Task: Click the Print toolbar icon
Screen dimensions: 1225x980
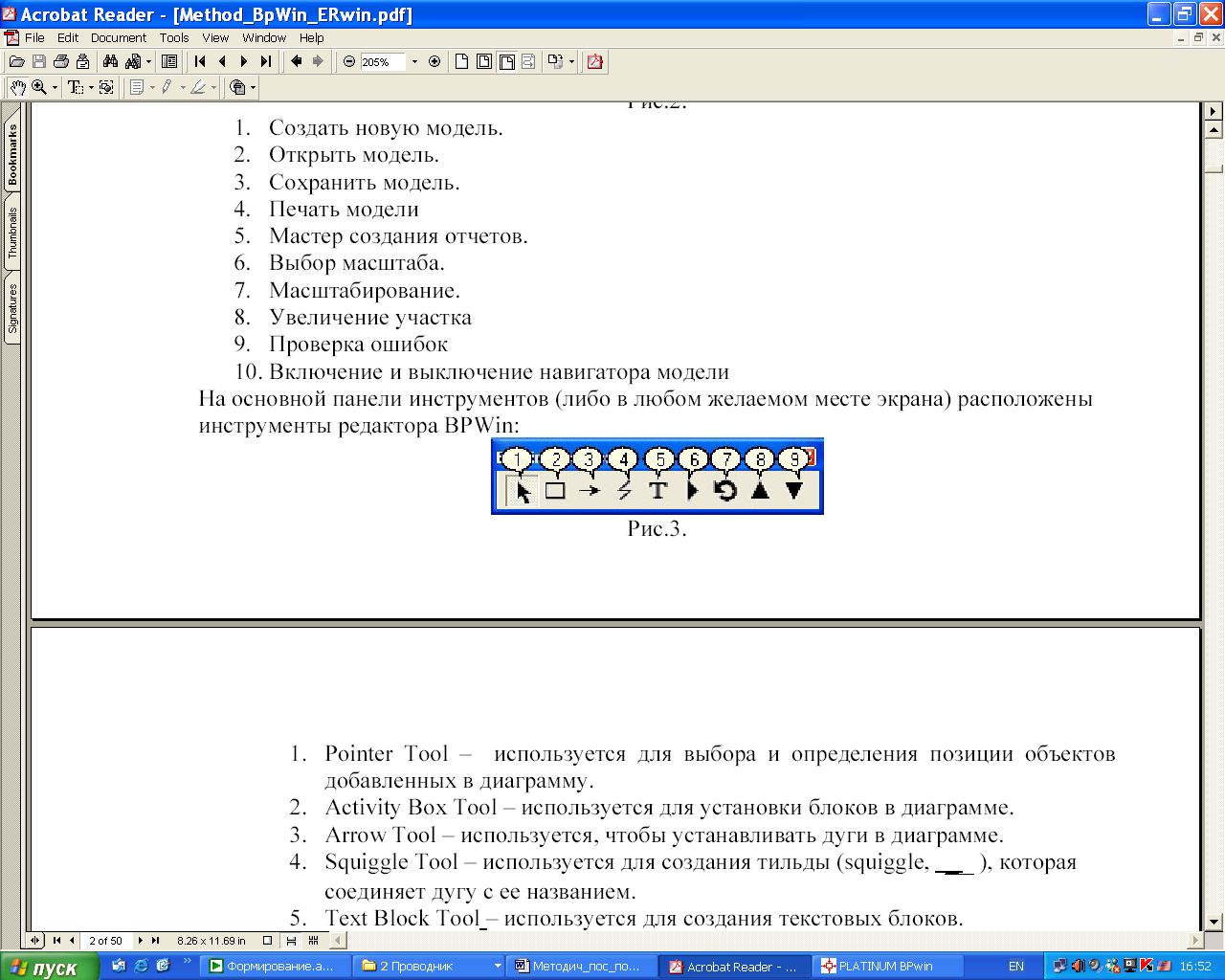Action: [x=61, y=62]
